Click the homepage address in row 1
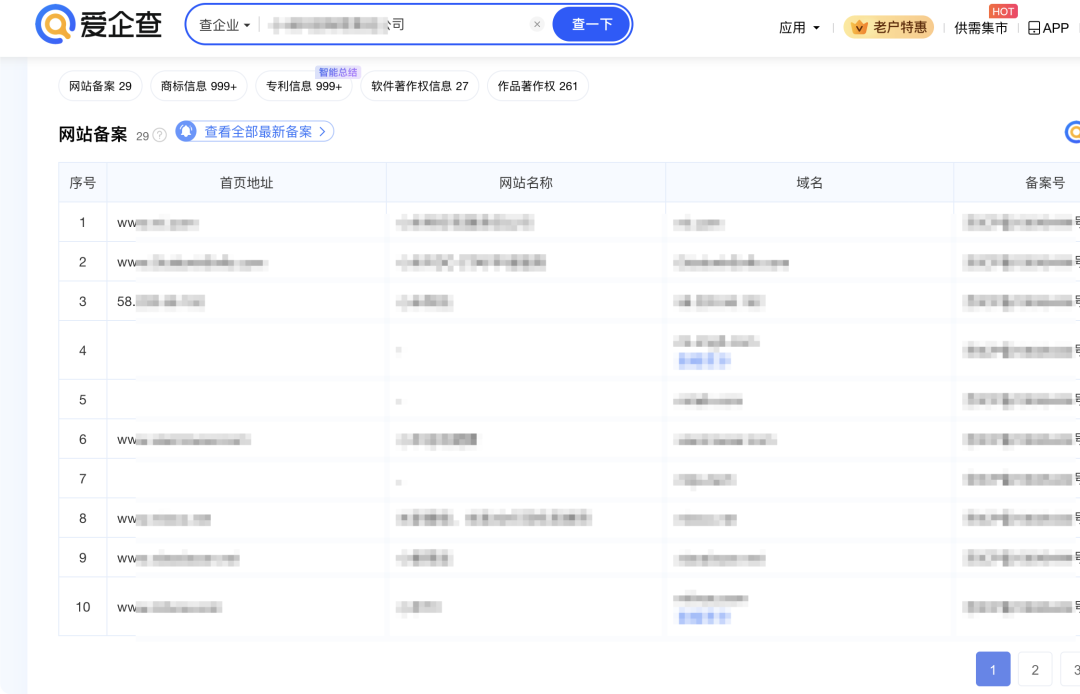 click(158, 223)
